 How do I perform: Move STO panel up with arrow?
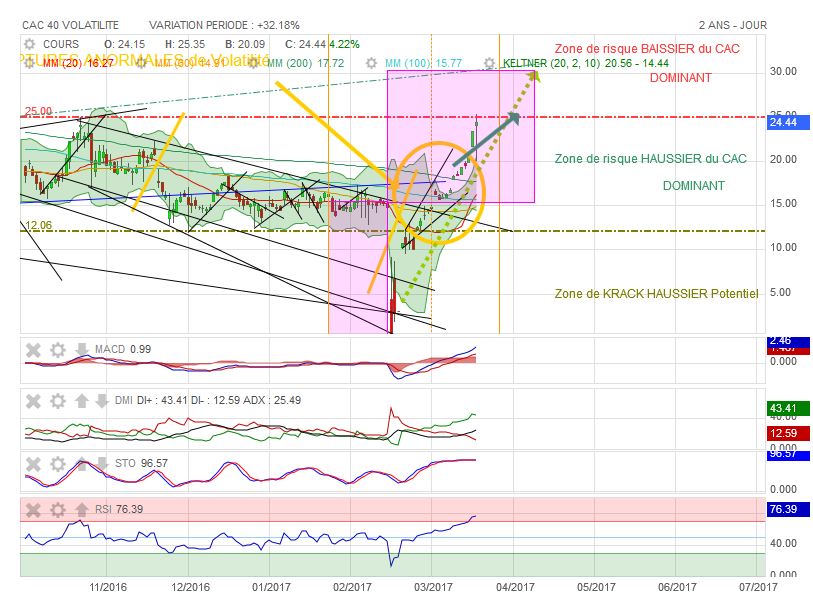click(81, 463)
